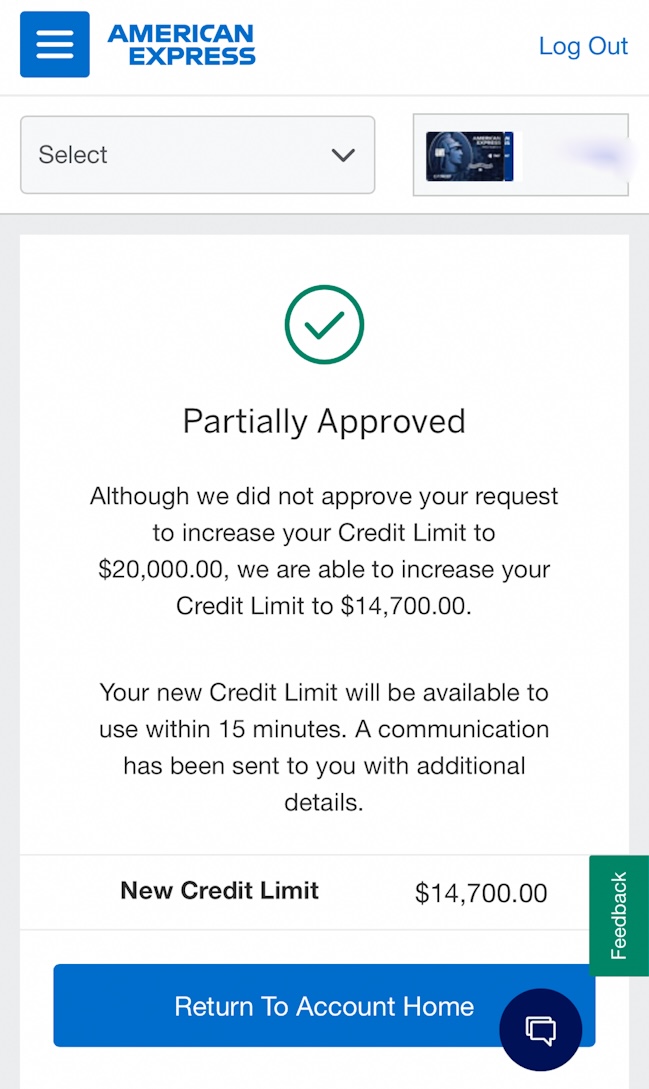Open the Feedback side tab
The image size is (649, 1089).
coord(618,915)
